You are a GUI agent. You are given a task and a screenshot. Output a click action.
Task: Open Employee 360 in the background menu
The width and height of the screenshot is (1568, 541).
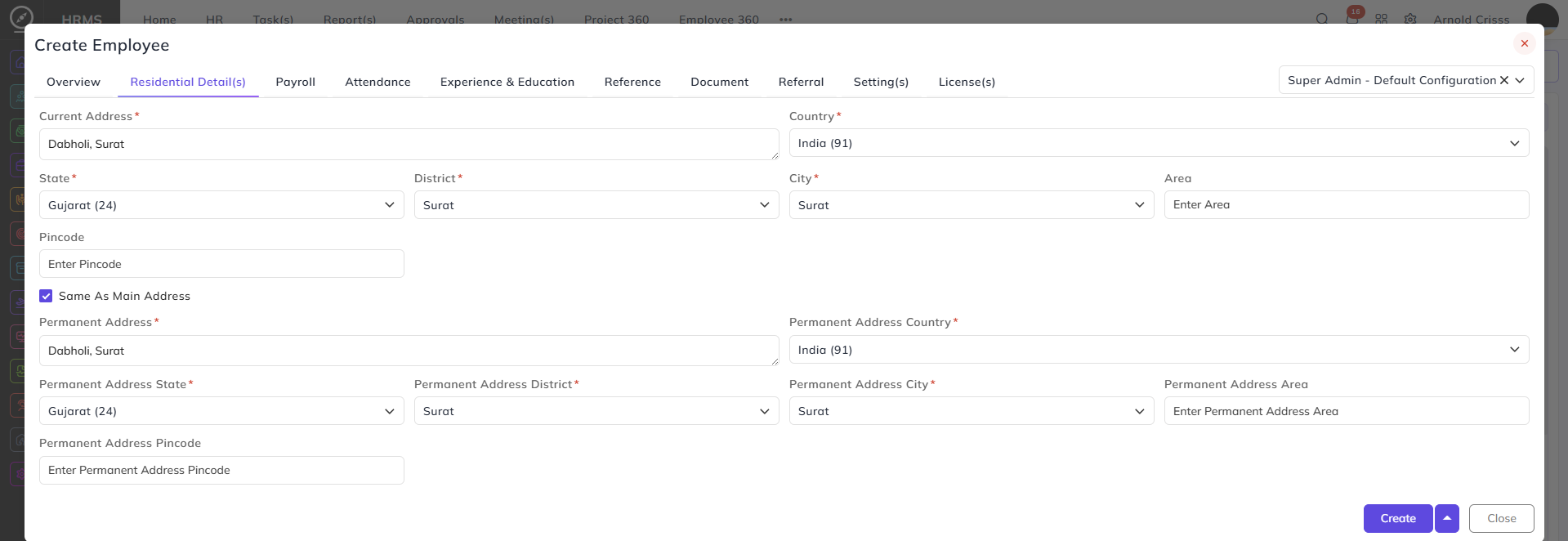click(x=719, y=20)
